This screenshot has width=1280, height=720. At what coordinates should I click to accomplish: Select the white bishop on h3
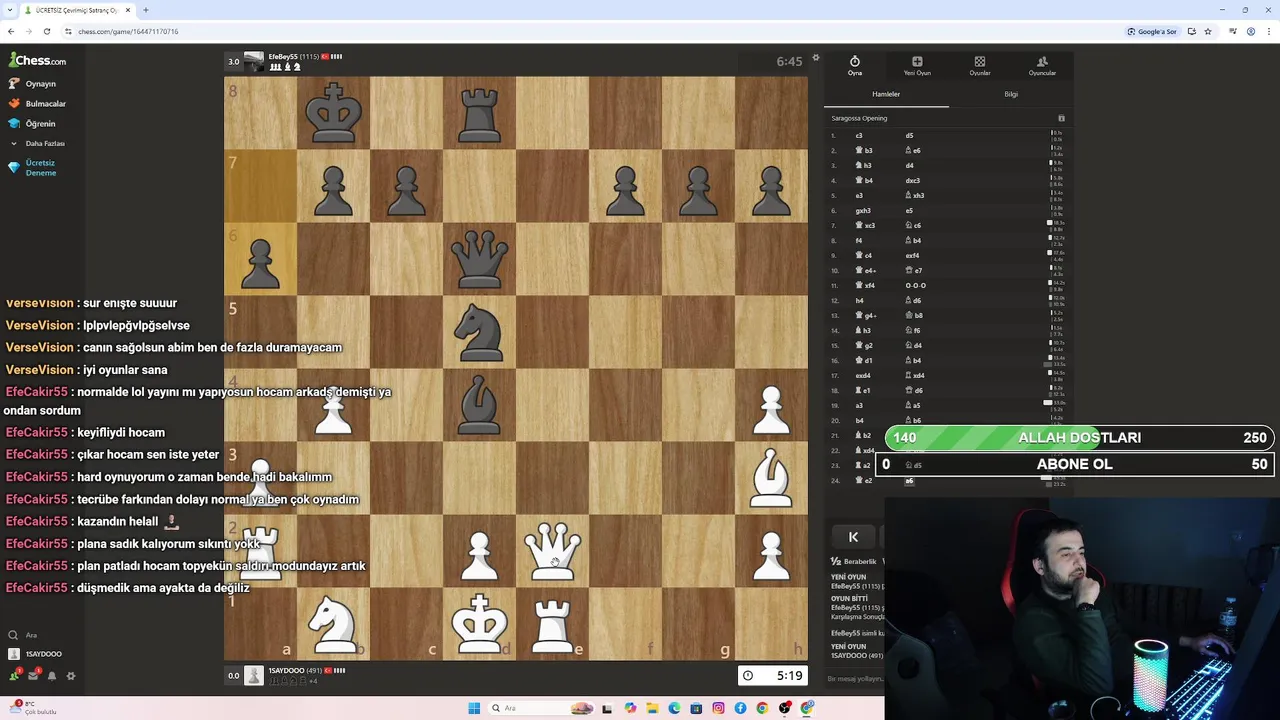tap(771, 478)
